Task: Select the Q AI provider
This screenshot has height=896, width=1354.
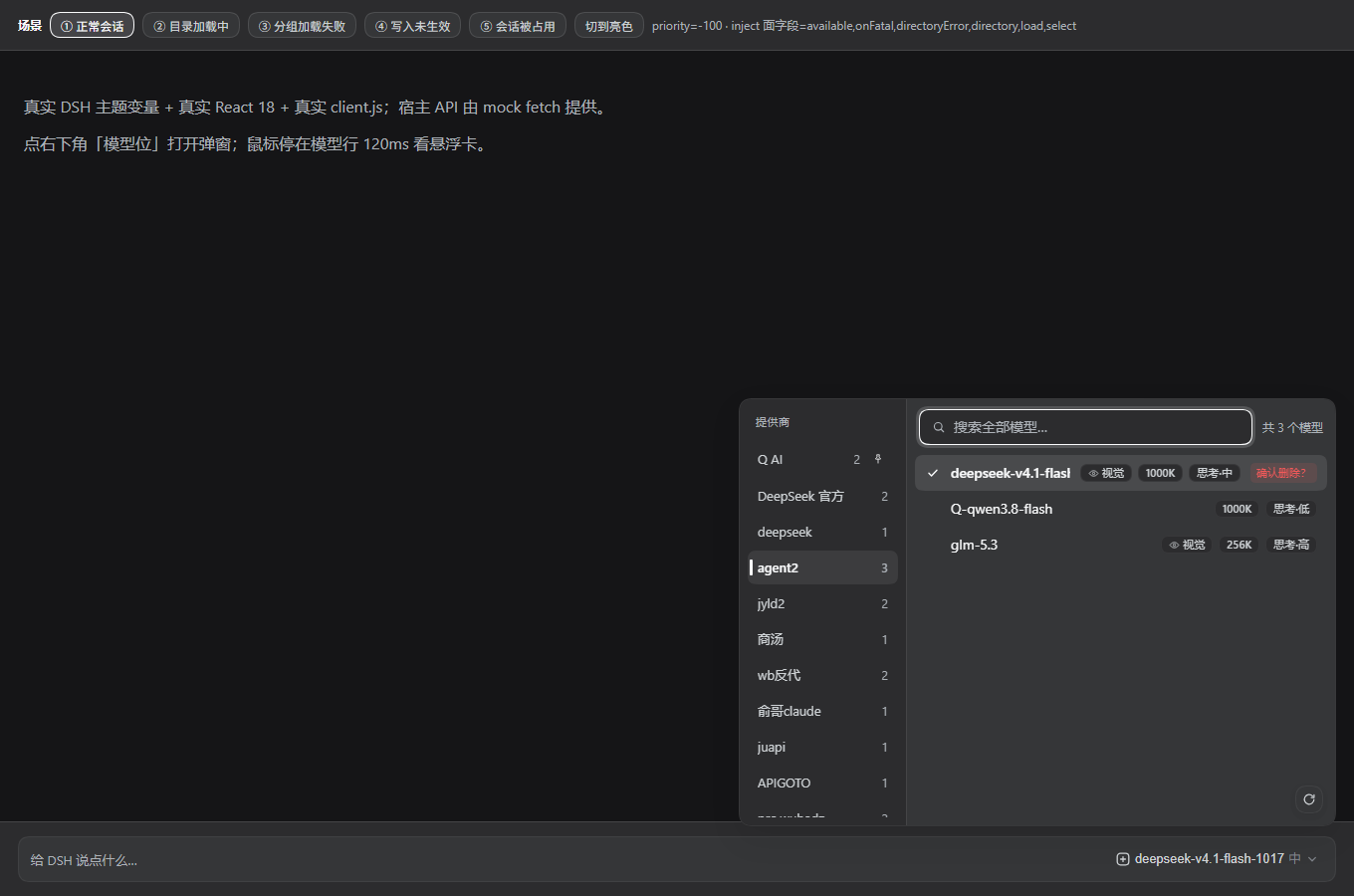Action: (x=822, y=460)
